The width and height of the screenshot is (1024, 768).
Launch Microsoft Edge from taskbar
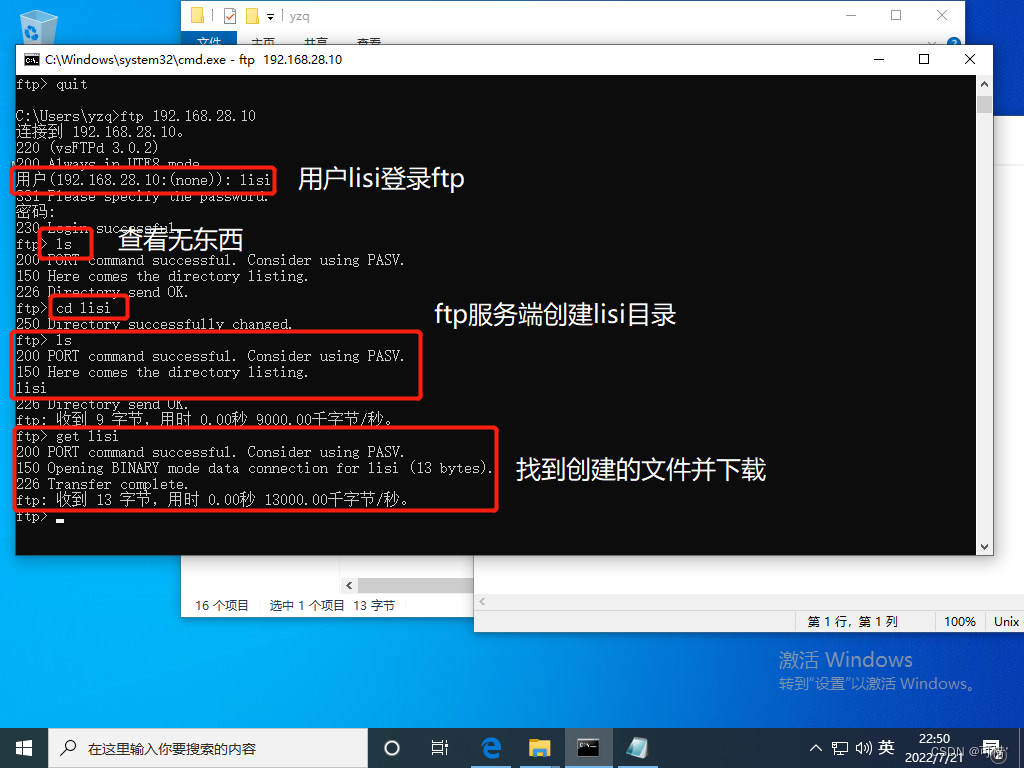[491, 748]
